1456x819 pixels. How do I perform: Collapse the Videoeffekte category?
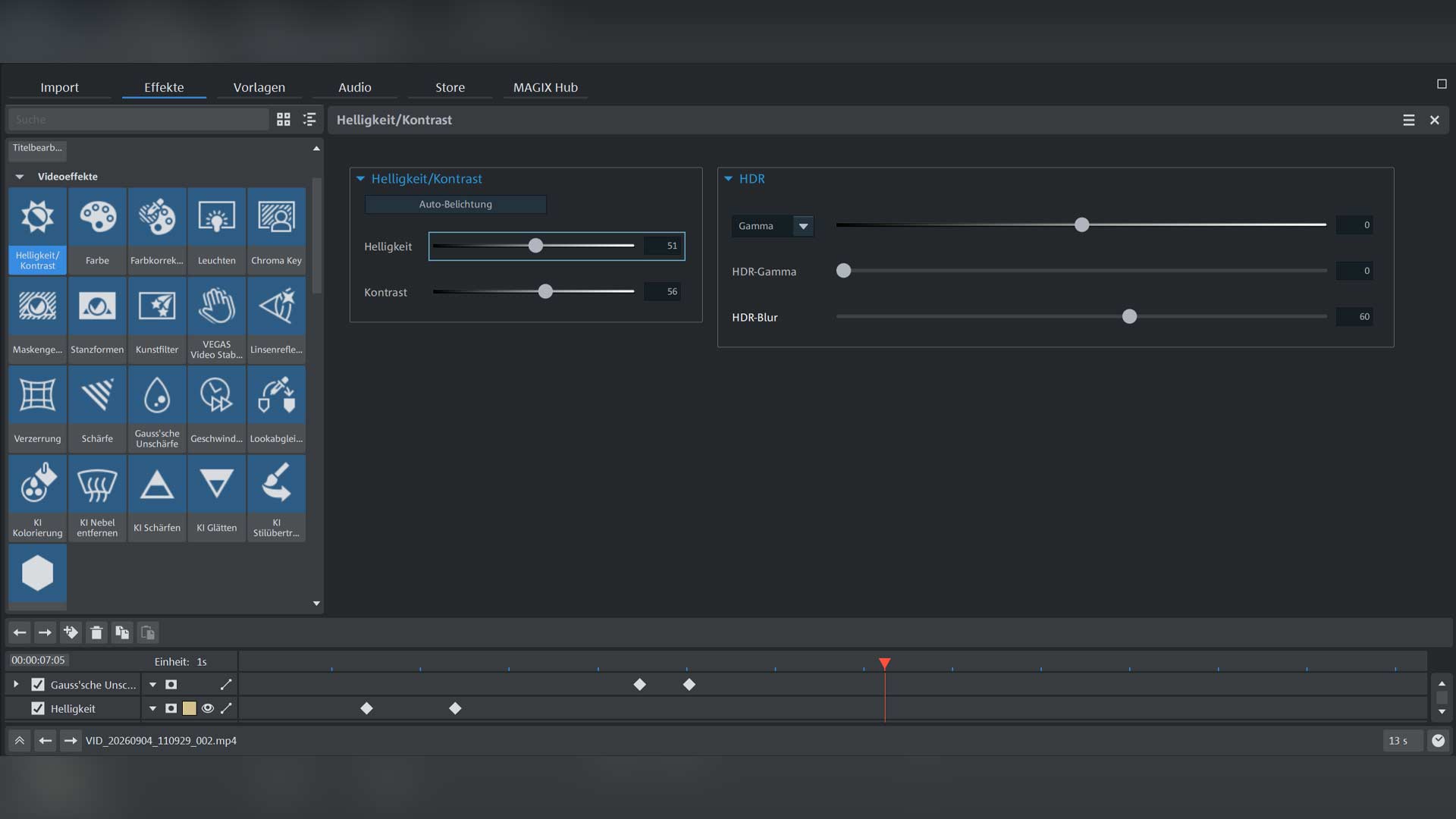pos(20,177)
